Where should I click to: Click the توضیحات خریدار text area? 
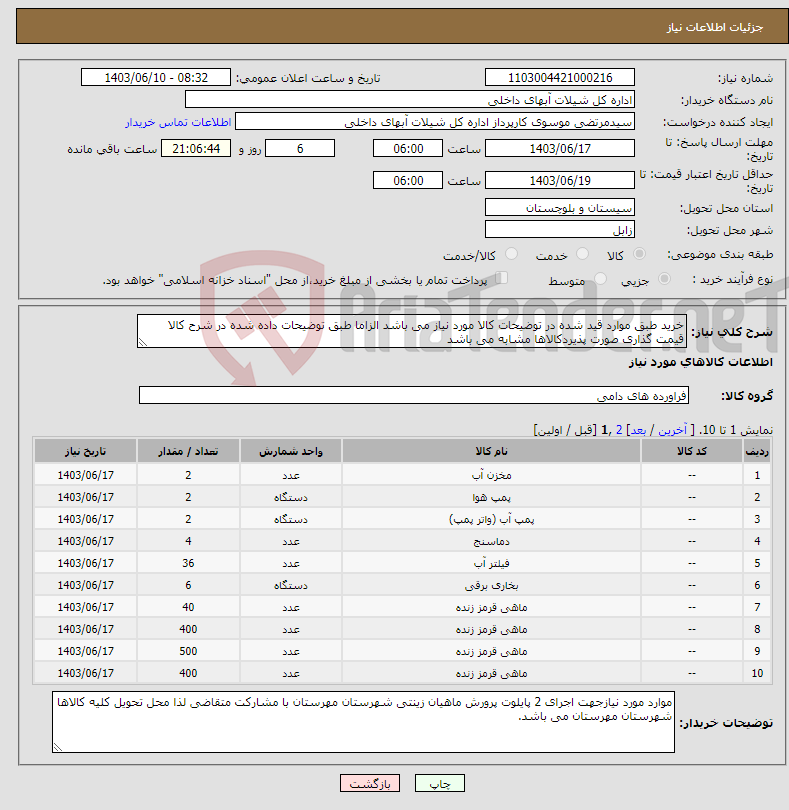[363, 722]
